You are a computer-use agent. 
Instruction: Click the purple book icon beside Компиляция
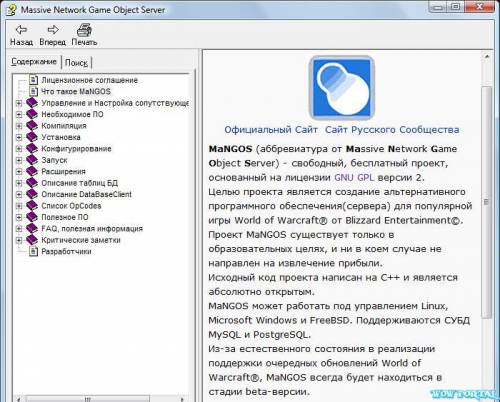(32, 126)
